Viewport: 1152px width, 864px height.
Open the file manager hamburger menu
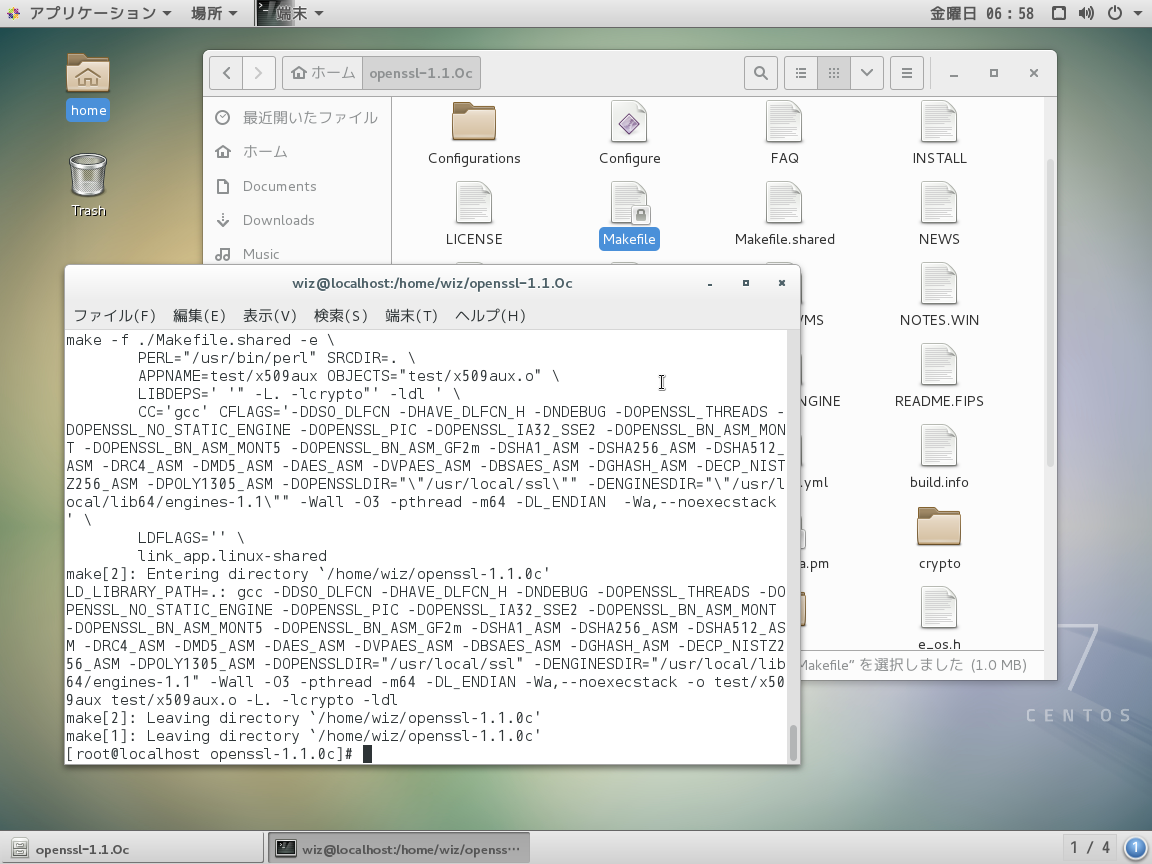point(907,73)
